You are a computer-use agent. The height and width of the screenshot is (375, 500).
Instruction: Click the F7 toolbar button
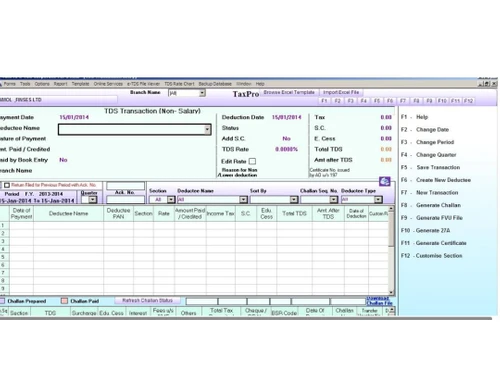(x=403, y=101)
